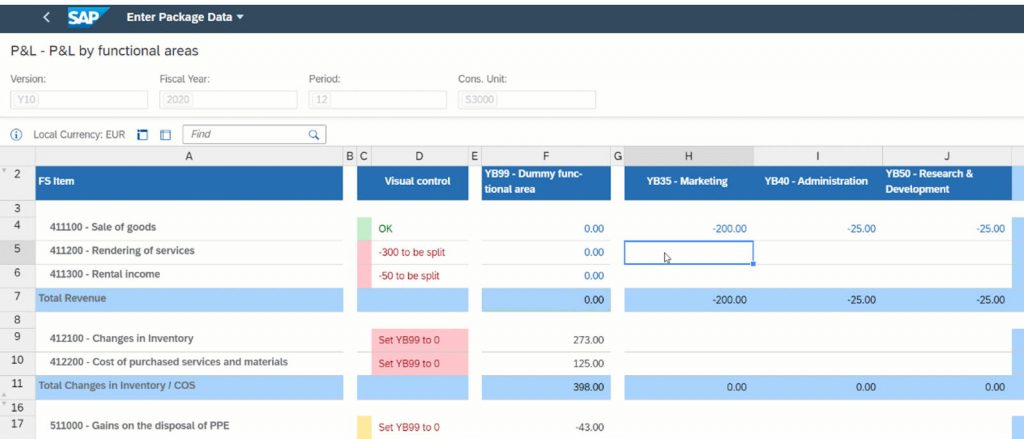Select column H header
Image resolution: width=1024 pixels, height=439 pixels.
(688, 155)
